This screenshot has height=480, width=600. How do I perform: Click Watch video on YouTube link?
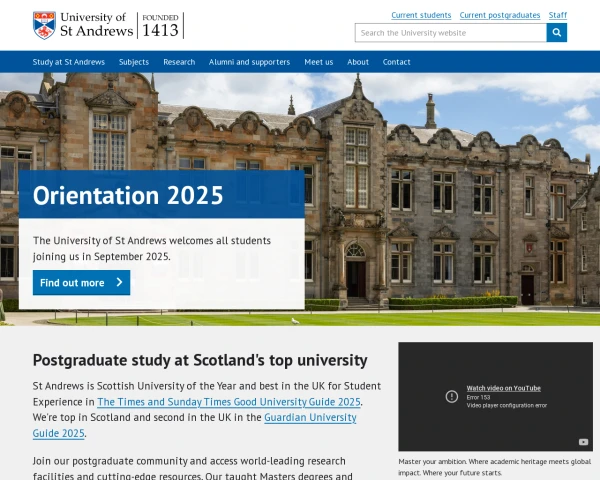point(504,388)
